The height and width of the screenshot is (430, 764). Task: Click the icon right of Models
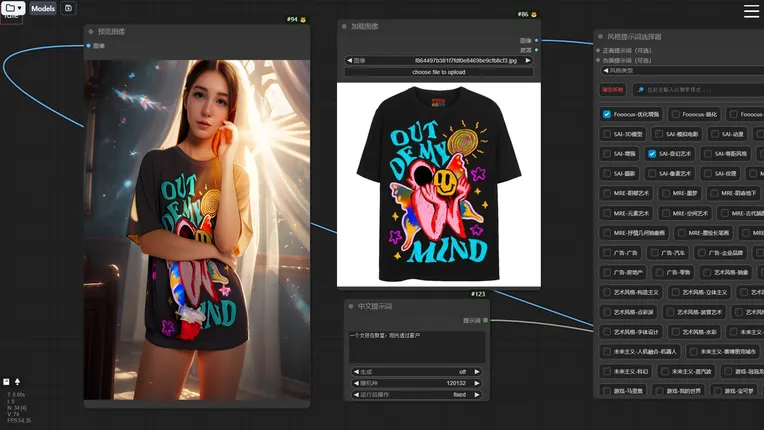coord(69,8)
